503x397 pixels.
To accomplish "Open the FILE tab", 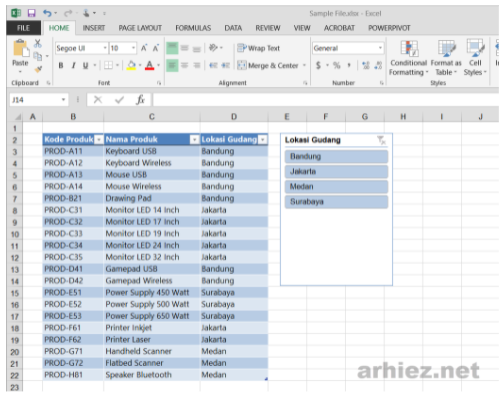I will point(24,28).
